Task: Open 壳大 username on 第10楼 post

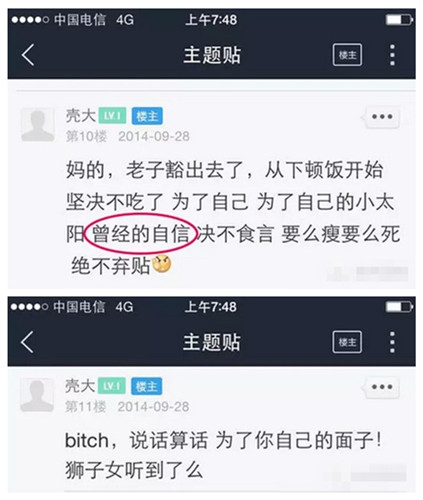Action: click(81, 116)
